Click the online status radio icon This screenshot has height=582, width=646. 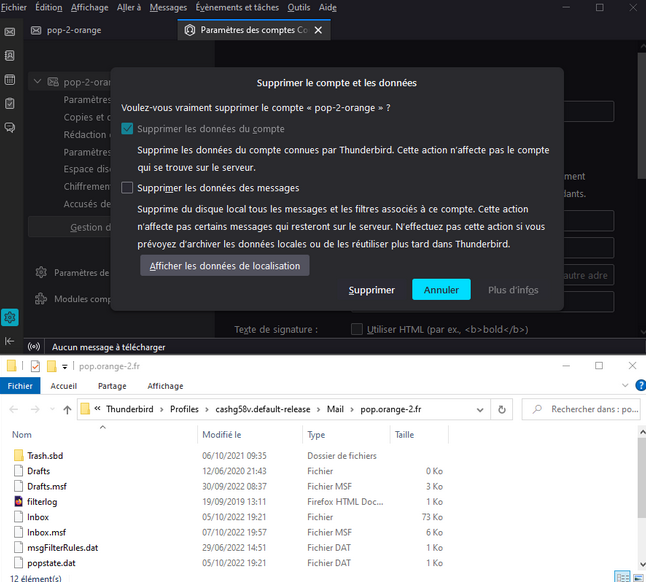34,347
